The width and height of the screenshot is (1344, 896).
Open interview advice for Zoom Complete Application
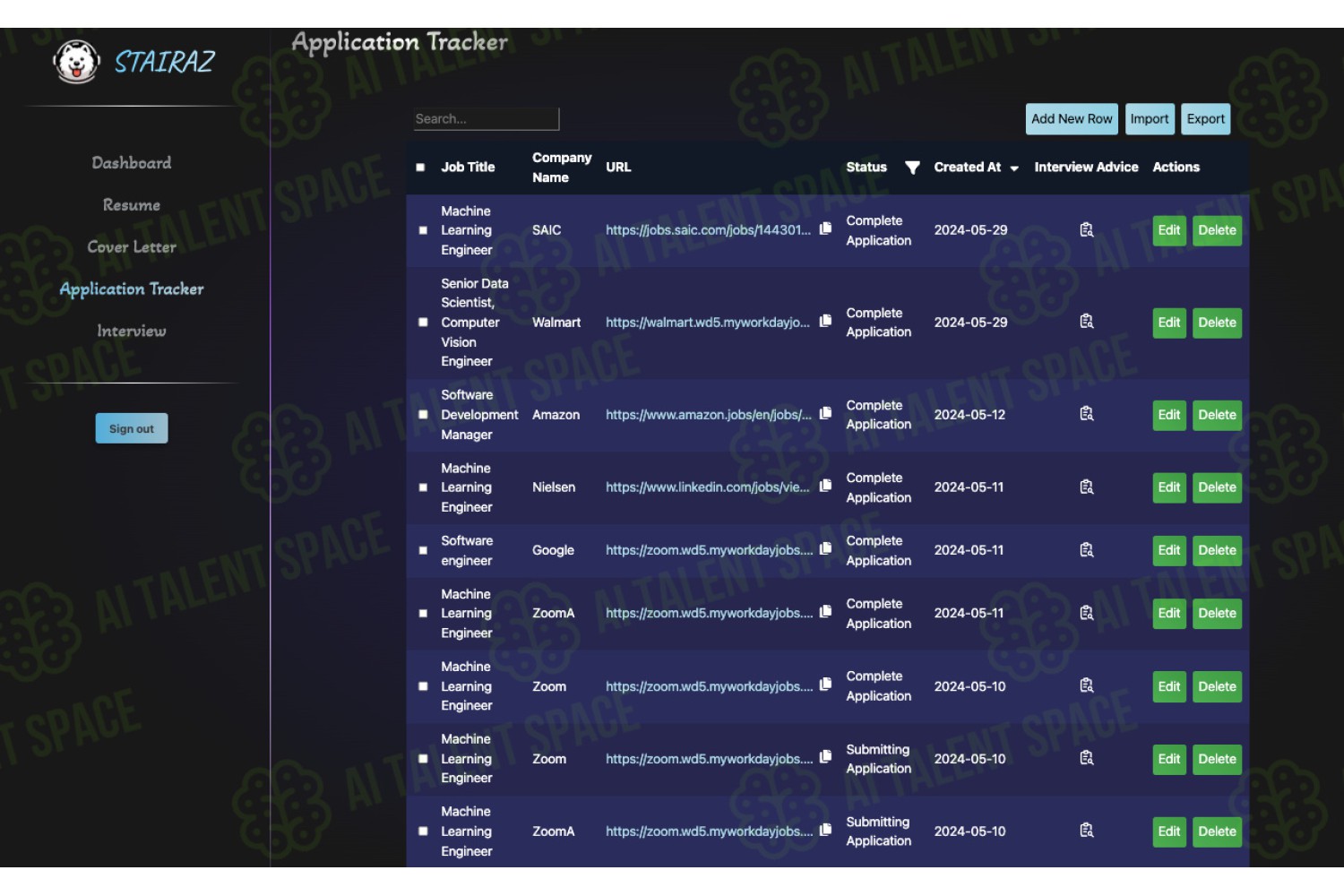(1087, 685)
